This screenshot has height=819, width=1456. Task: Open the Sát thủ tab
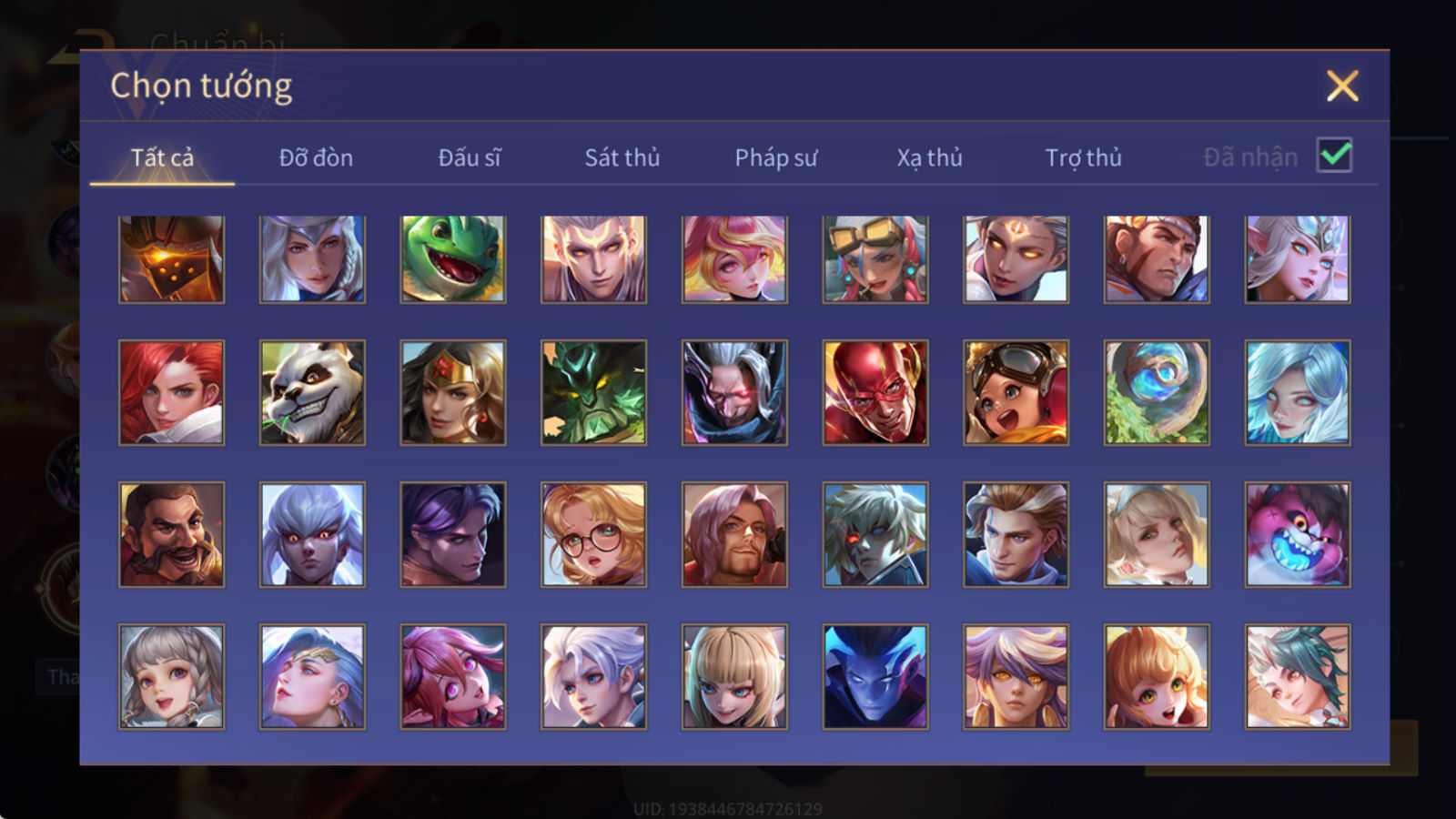(622, 157)
